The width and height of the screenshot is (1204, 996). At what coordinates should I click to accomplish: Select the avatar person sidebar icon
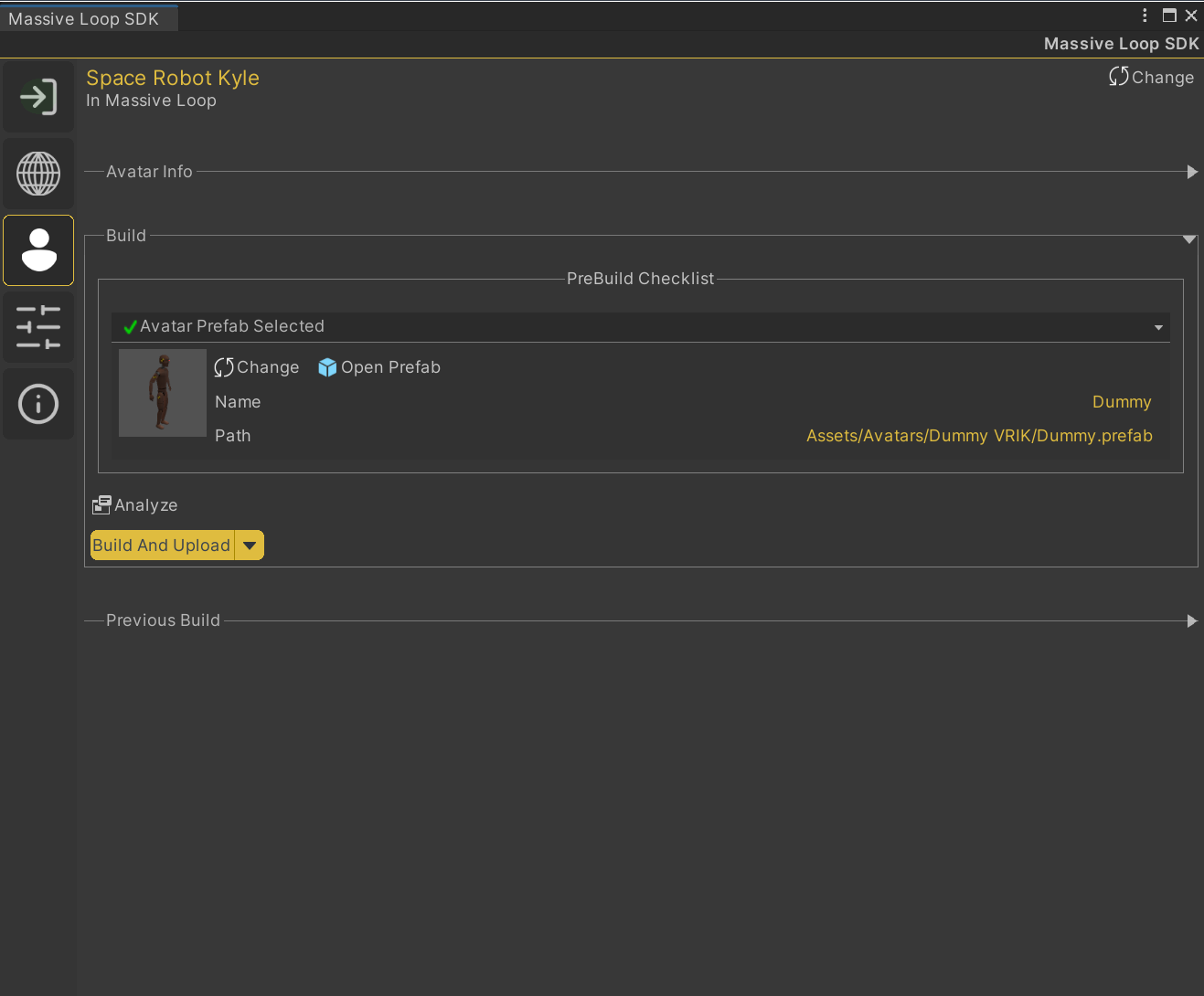click(x=38, y=250)
